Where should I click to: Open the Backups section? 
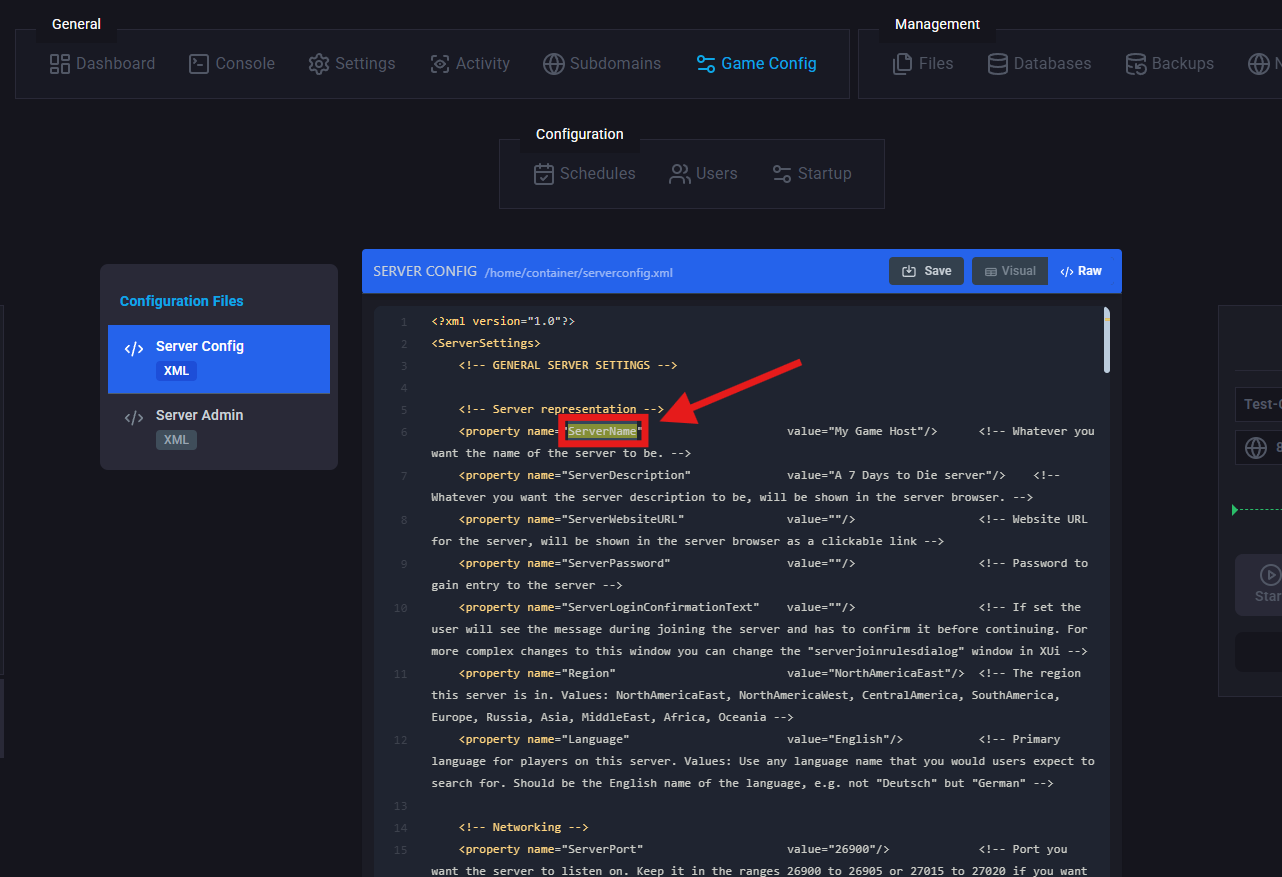pyautogui.click(x=1169, y=64)
